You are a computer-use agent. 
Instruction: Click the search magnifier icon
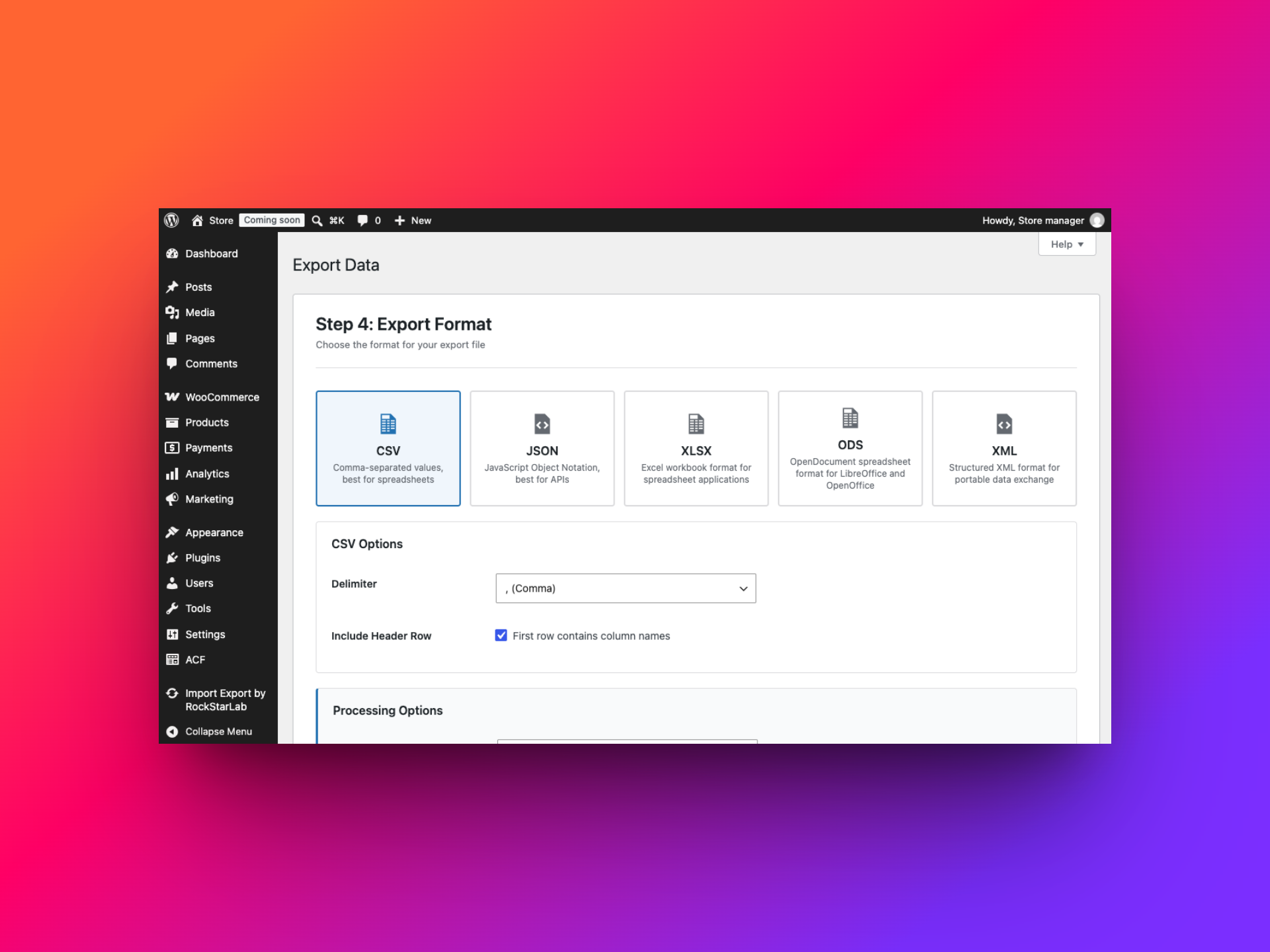(317, 221)
